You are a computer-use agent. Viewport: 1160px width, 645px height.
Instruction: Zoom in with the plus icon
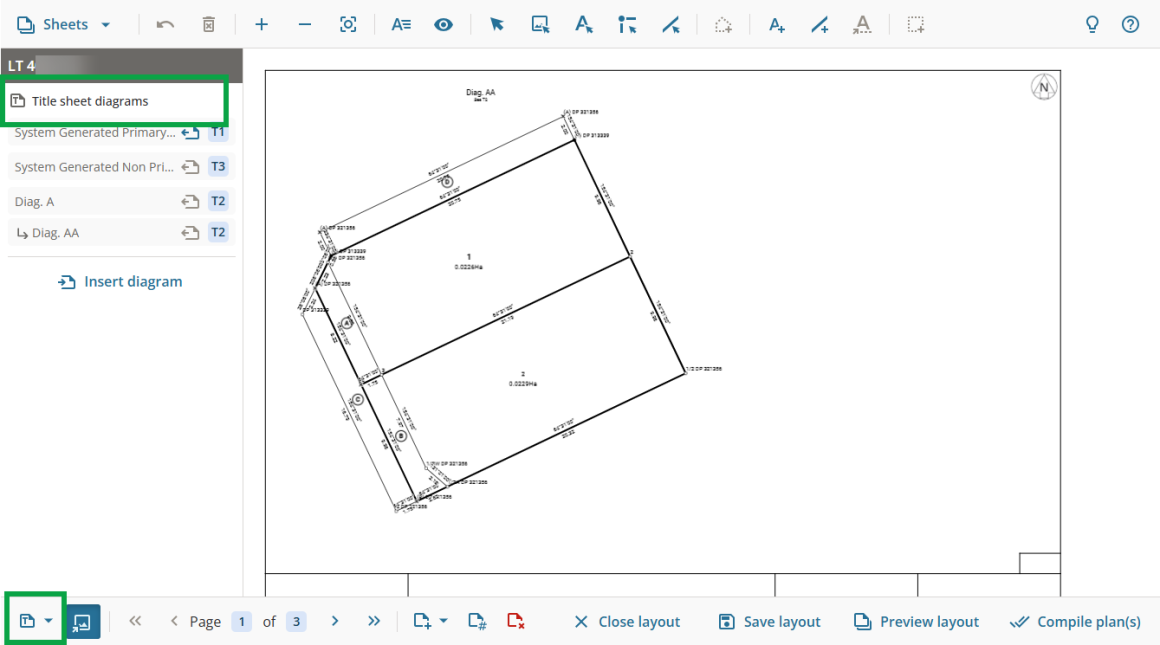coord(261,24)
